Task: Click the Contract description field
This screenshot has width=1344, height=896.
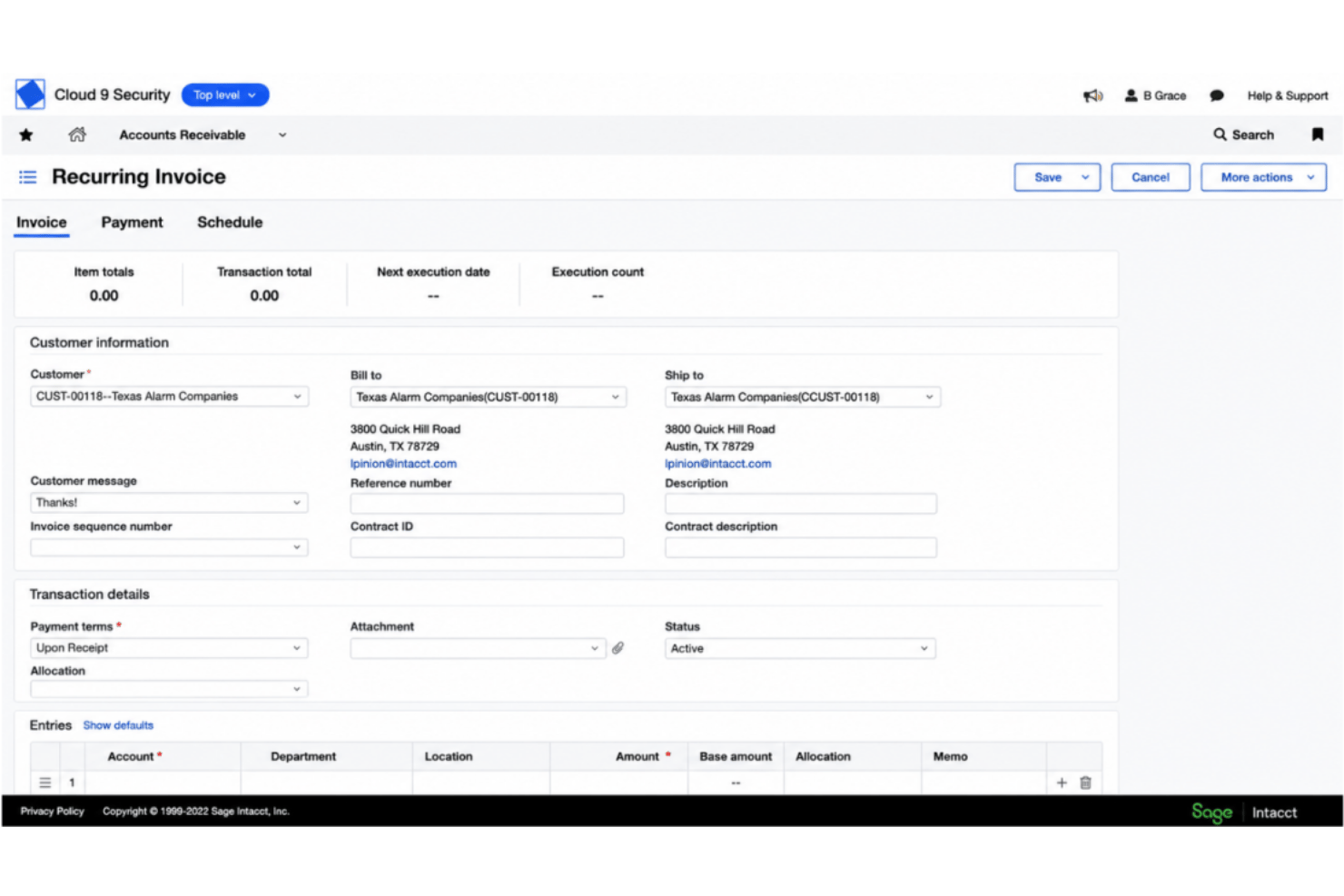Action: click(801, 547)
